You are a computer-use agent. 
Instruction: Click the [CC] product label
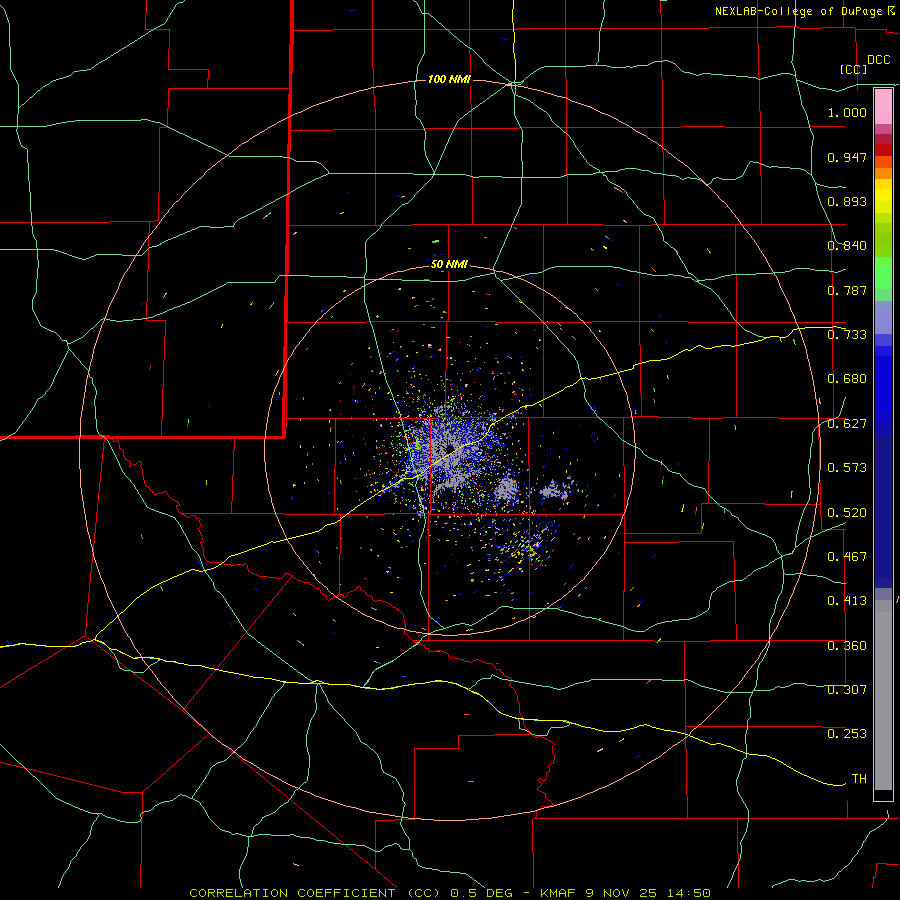[x=854, y=69]
